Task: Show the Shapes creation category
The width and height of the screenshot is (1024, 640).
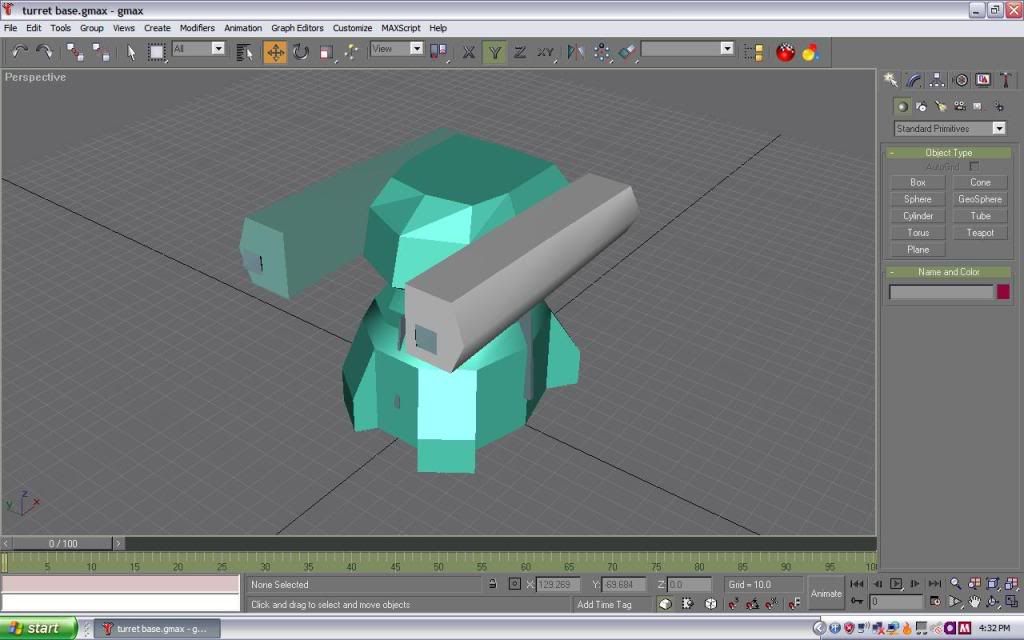Action: coord(921,106)
